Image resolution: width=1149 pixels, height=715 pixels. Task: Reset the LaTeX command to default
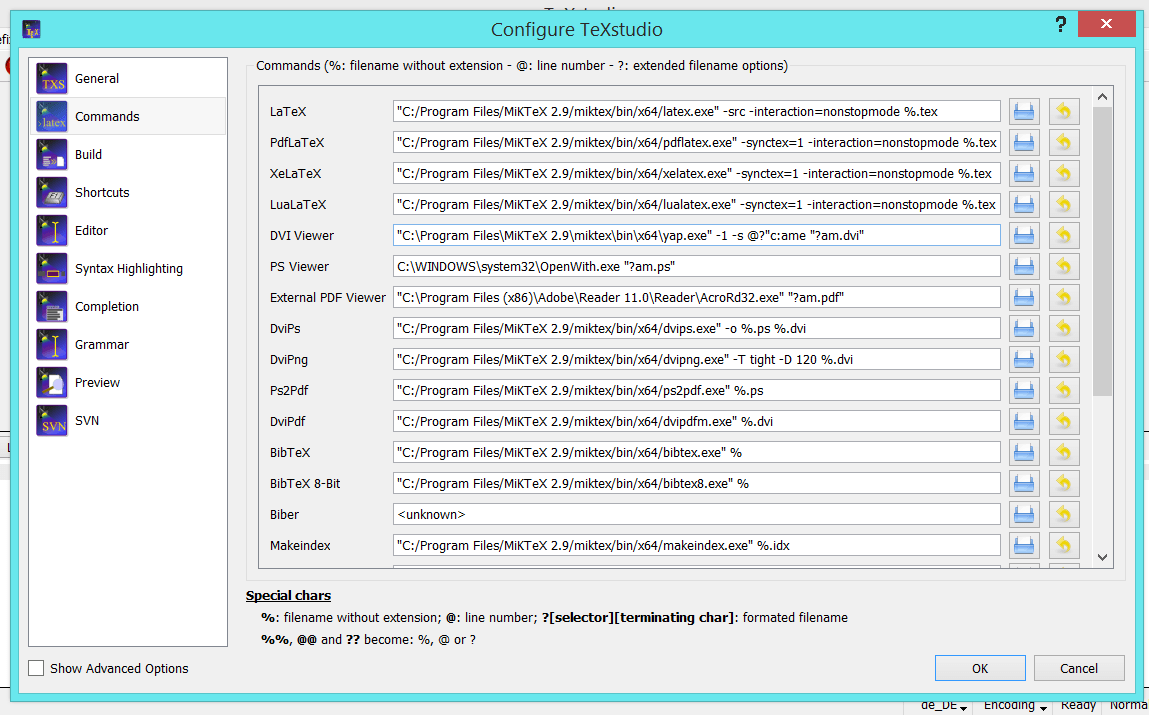1063,112
